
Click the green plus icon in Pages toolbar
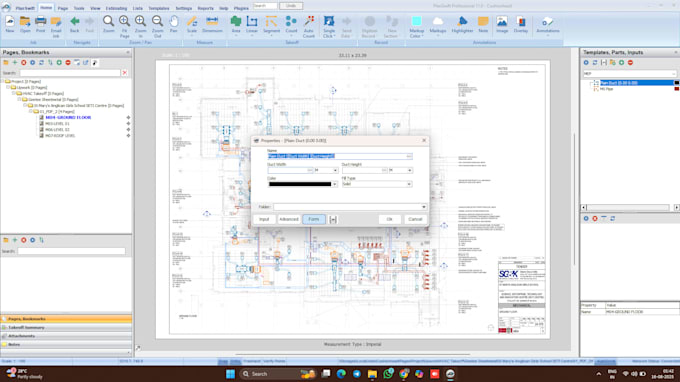pos(15,63)
